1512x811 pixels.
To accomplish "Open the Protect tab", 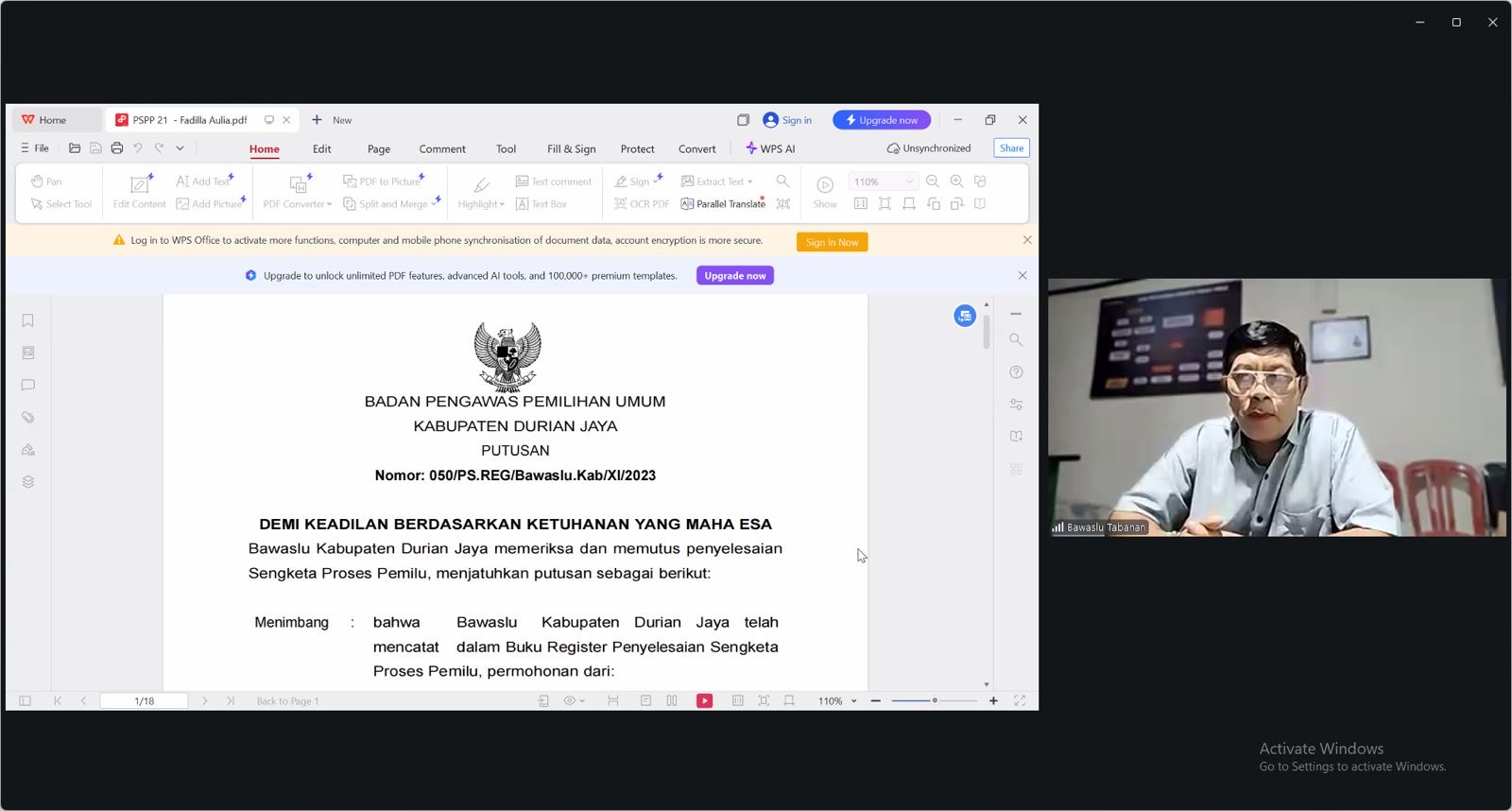I will pos(637,149).
